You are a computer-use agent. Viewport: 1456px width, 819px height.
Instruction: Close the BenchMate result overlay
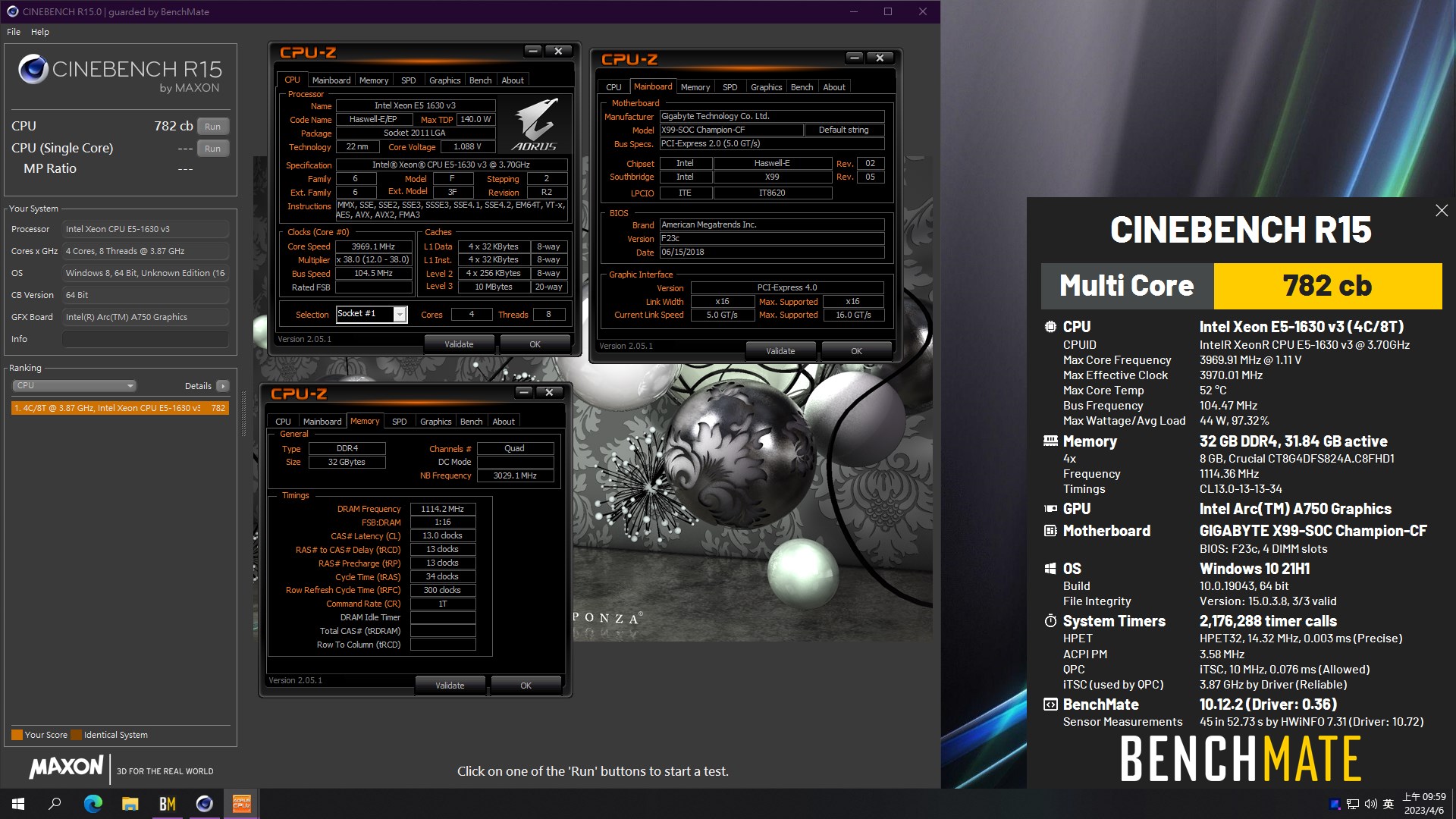point(1442,211)
